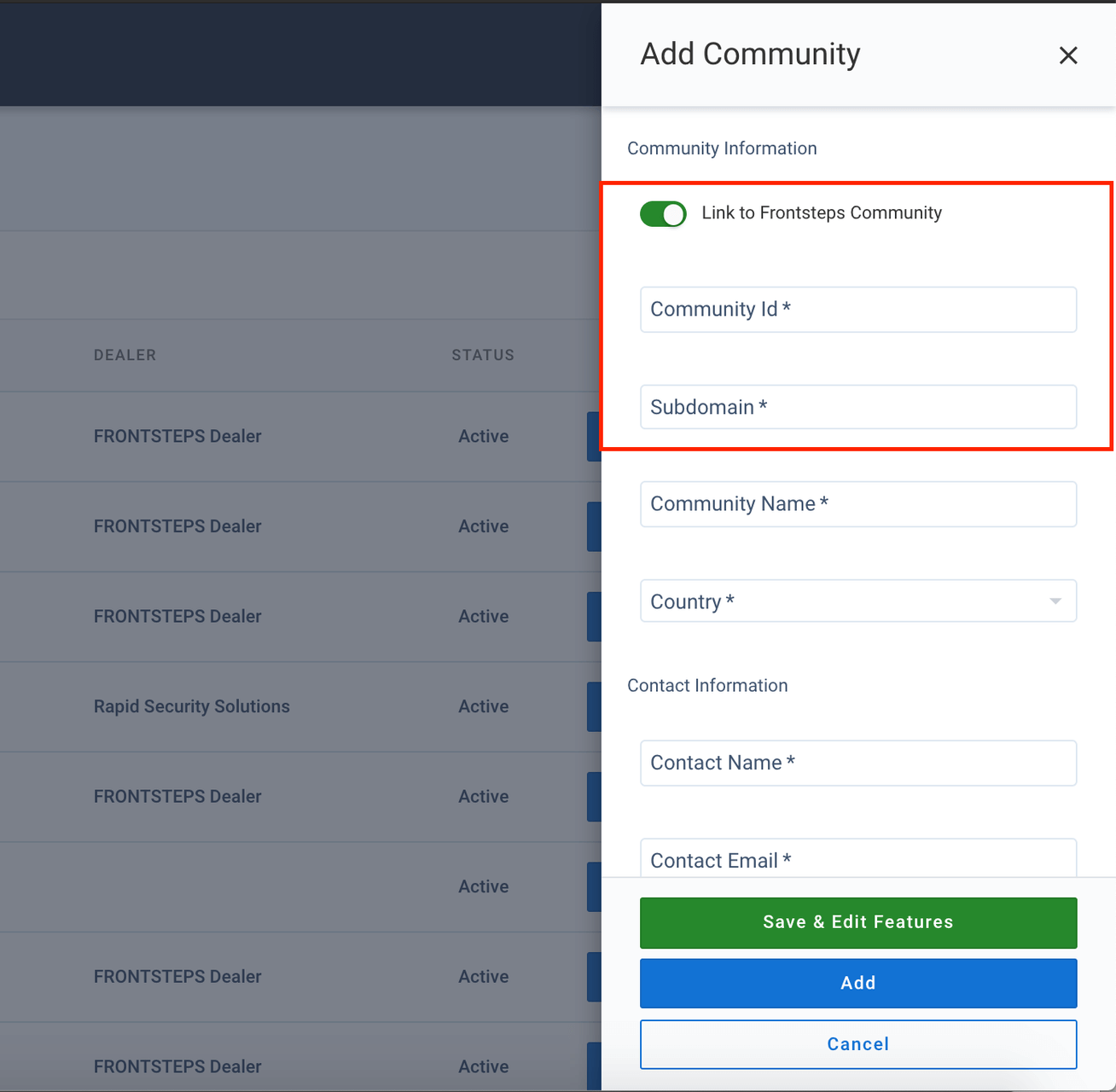
Task: Toggle Link to Frontsteps Community switch
Action: coord(663,214)
